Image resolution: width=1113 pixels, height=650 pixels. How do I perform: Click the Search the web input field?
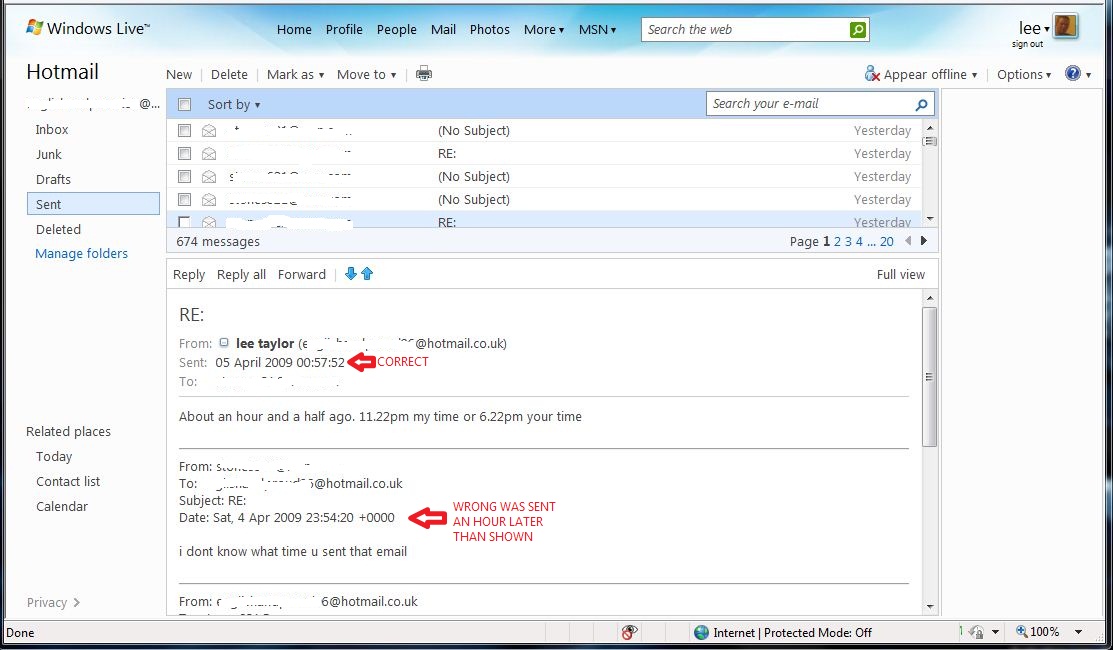(x=745, y=29)
